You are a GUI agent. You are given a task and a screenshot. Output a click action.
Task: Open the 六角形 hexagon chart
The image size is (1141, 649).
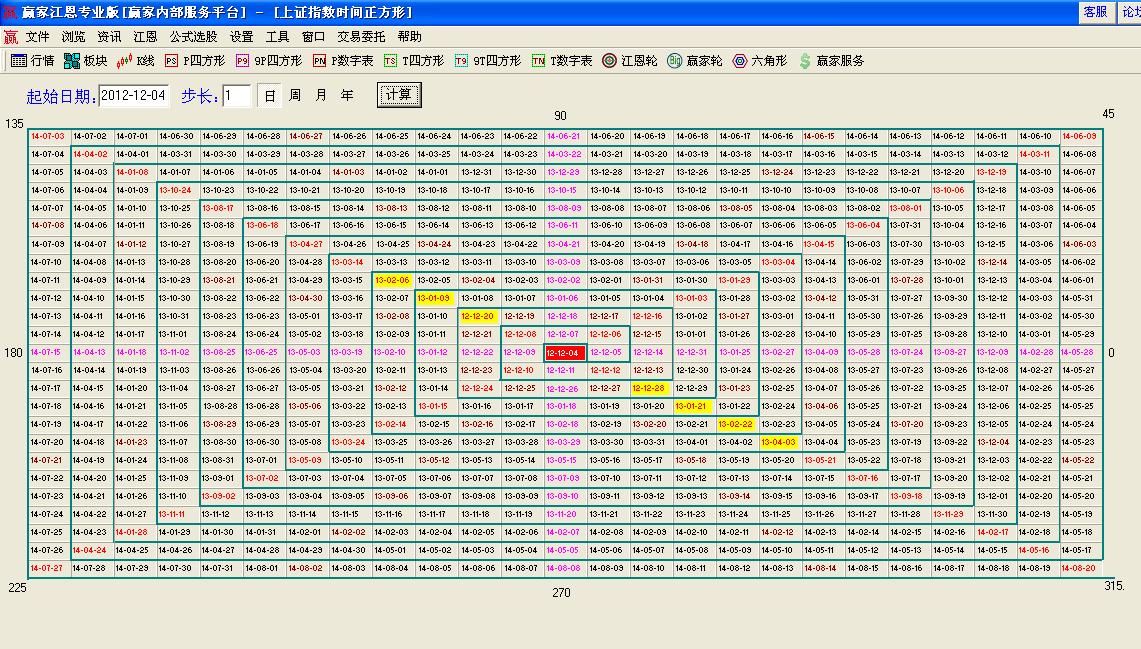[x=759, y=61]
